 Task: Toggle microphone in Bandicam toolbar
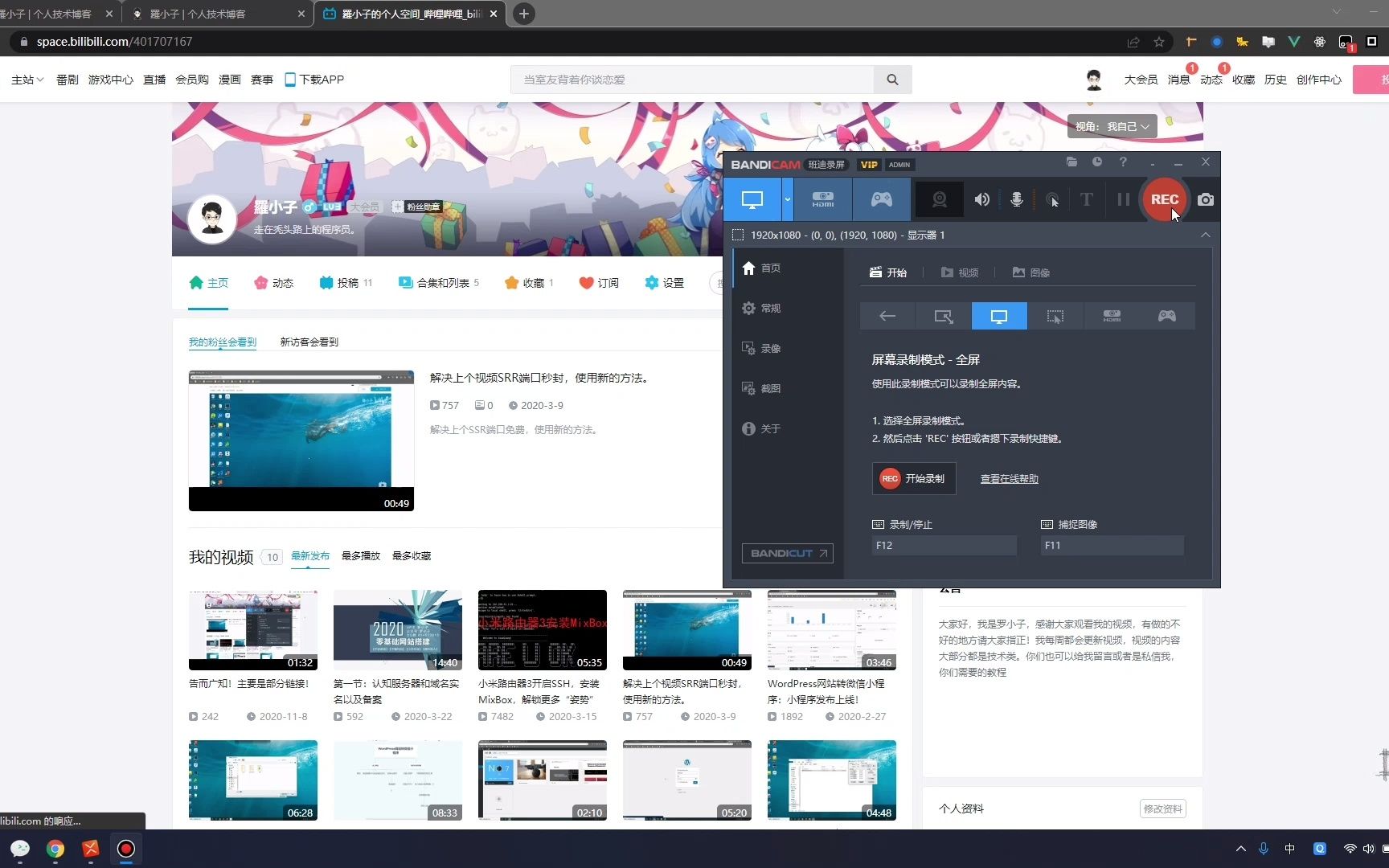pyautogui.click(x=1016, y=199)
